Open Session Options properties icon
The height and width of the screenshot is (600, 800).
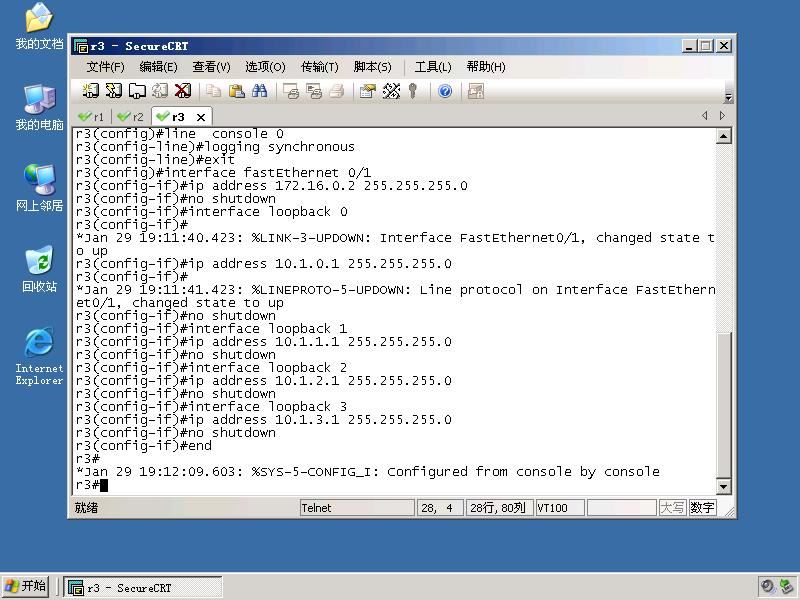[x=367, y=91]
